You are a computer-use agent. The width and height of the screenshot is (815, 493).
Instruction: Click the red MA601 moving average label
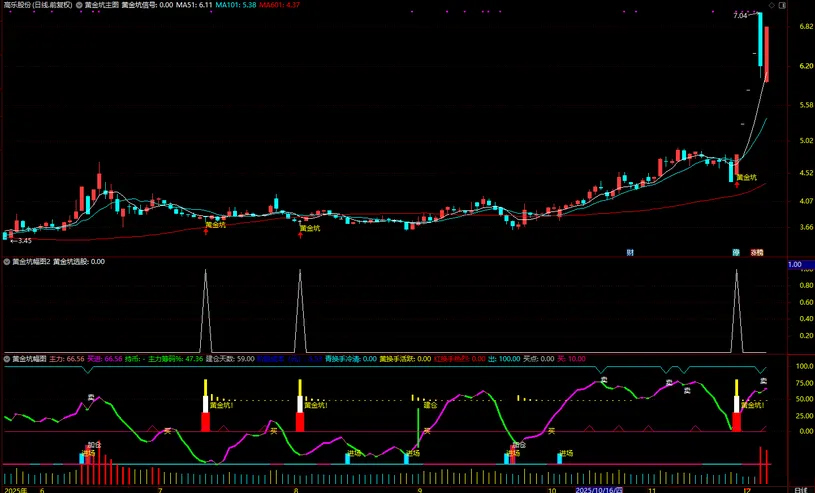tap(280, 5)
